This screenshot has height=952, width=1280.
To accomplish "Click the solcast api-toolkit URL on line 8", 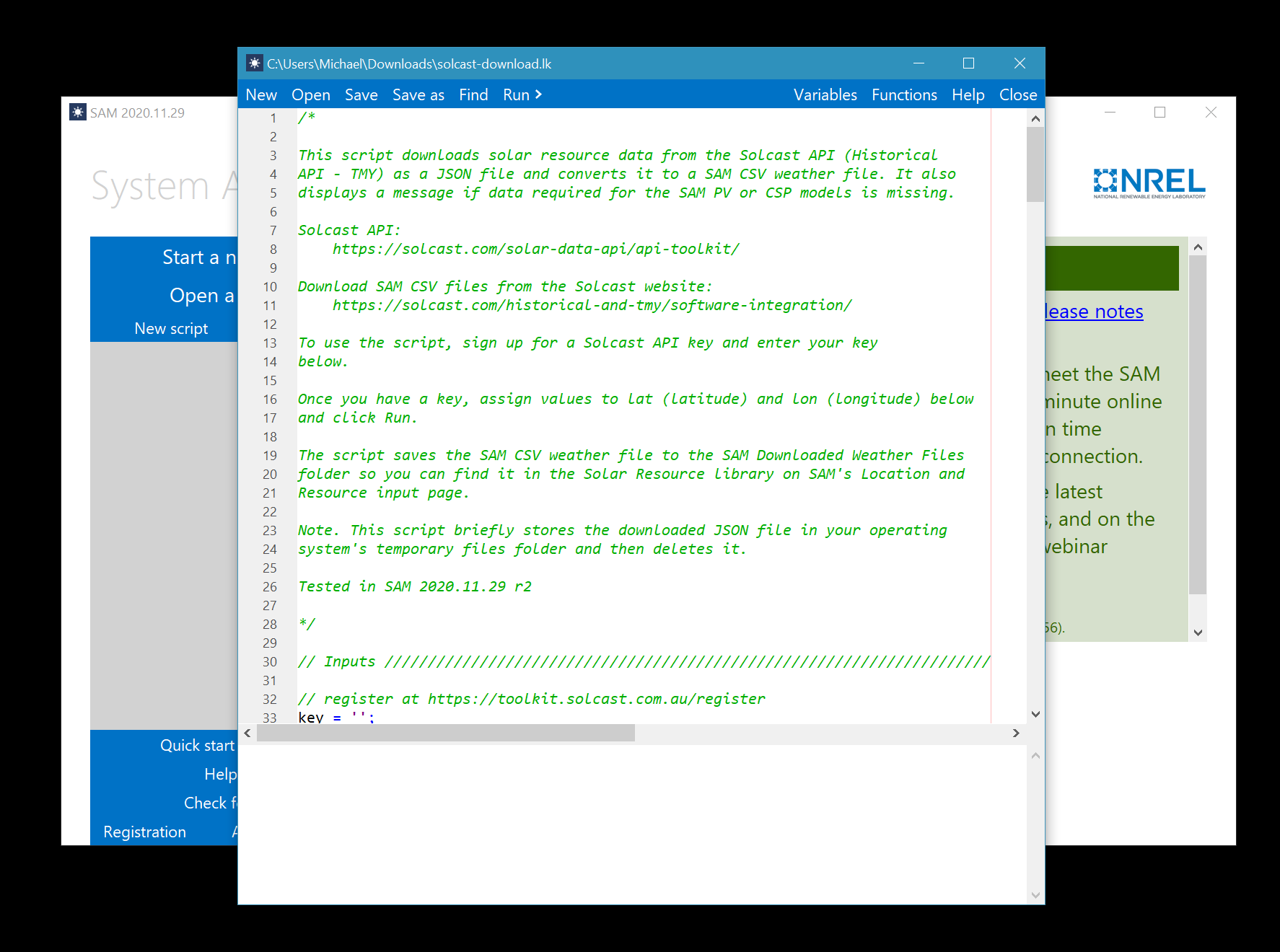I will pos(536,249).
